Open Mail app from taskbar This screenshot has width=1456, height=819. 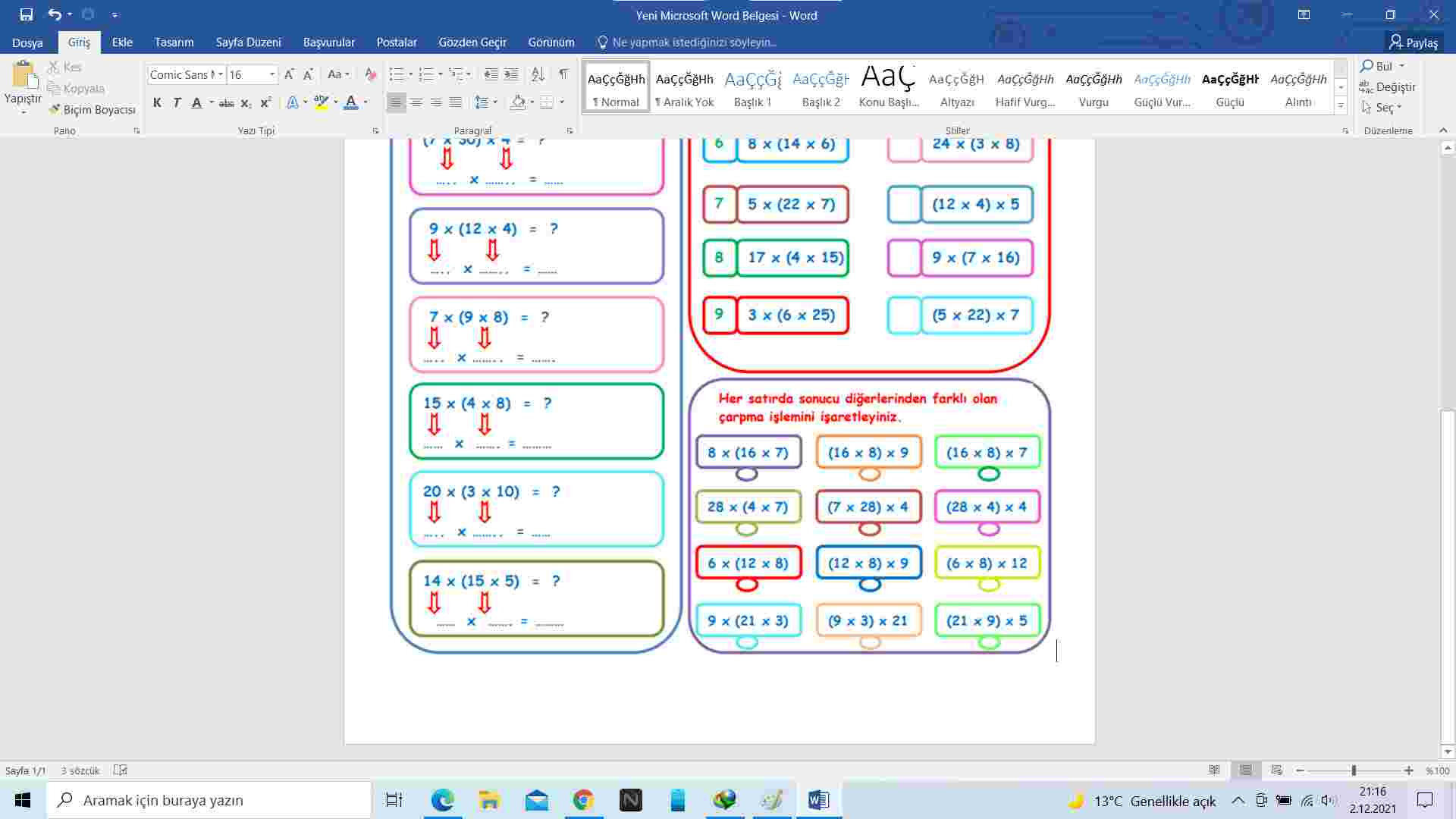coord(536,800)
